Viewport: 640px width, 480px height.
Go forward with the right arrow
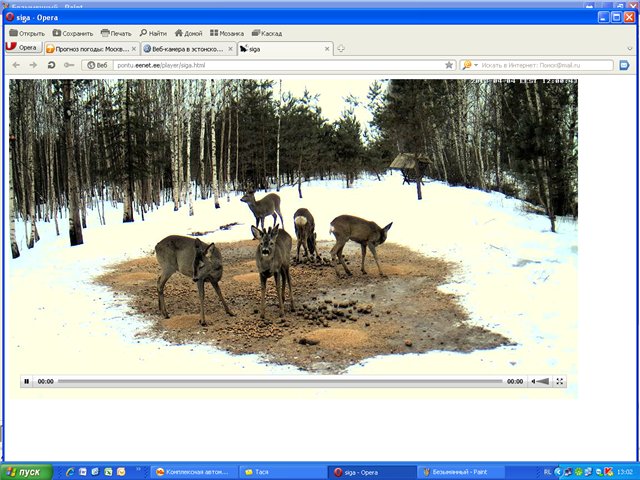tap(33, 65)
